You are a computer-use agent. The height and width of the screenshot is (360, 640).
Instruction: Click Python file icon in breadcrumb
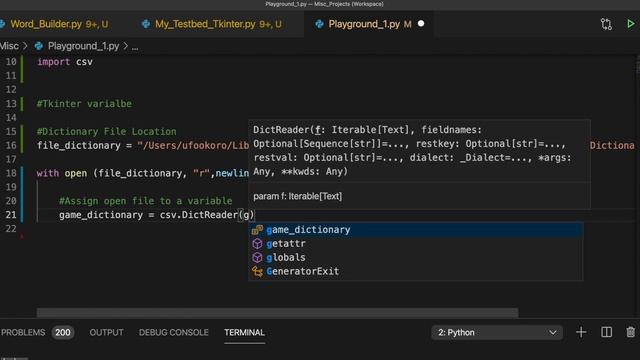39,46
